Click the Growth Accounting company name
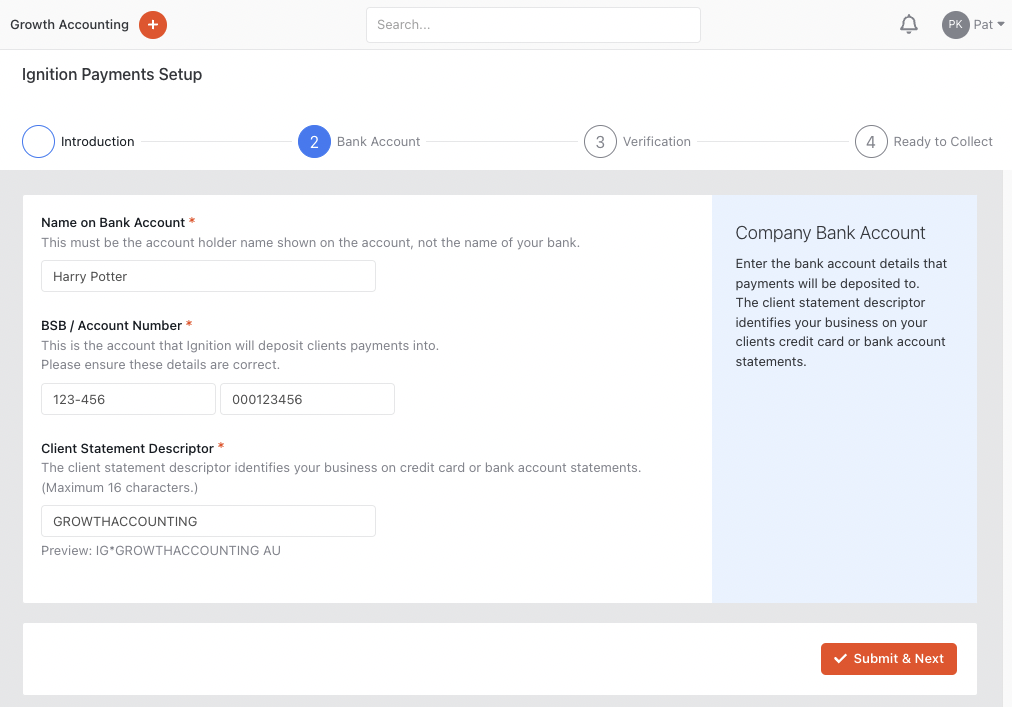The height and width of the screenshot is (707, 1012). [x=69, y=25]
